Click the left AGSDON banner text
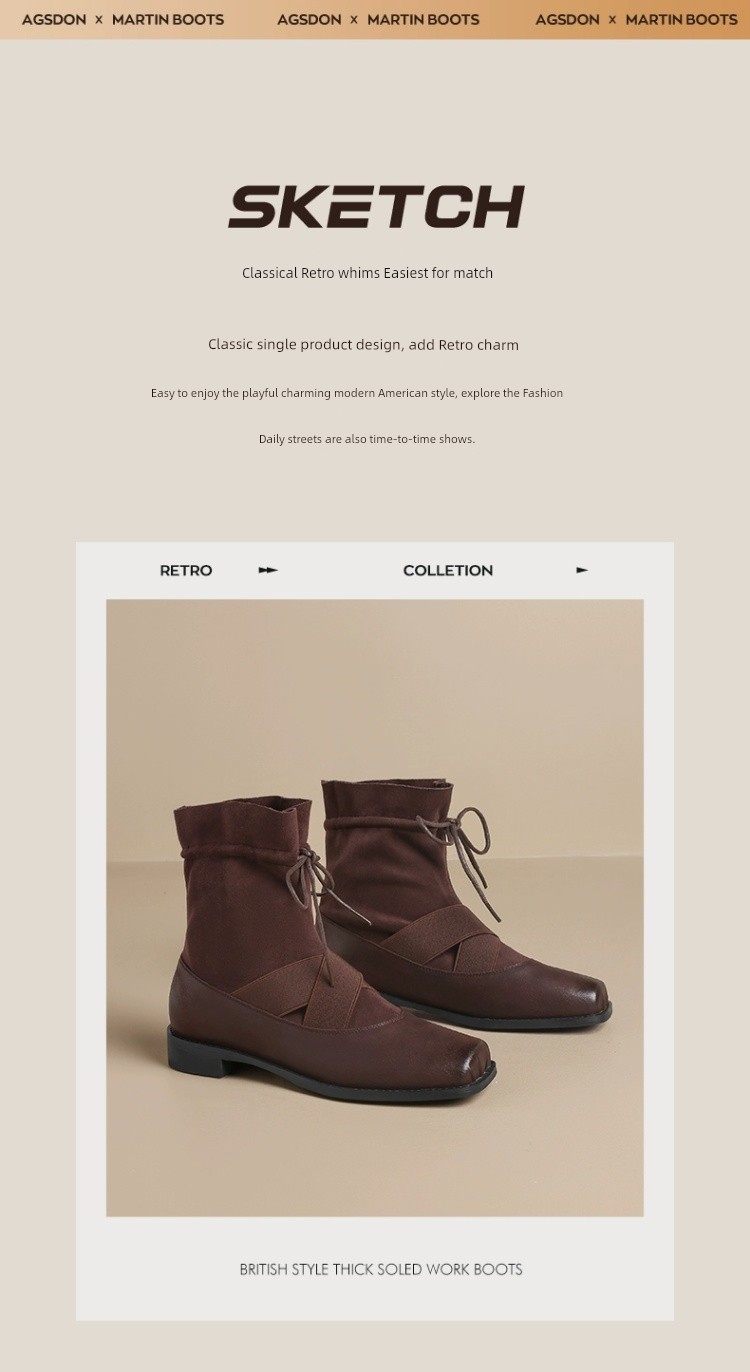Image resolution: width=750 pixels, height=1372 pixels. tap(54, 19)
